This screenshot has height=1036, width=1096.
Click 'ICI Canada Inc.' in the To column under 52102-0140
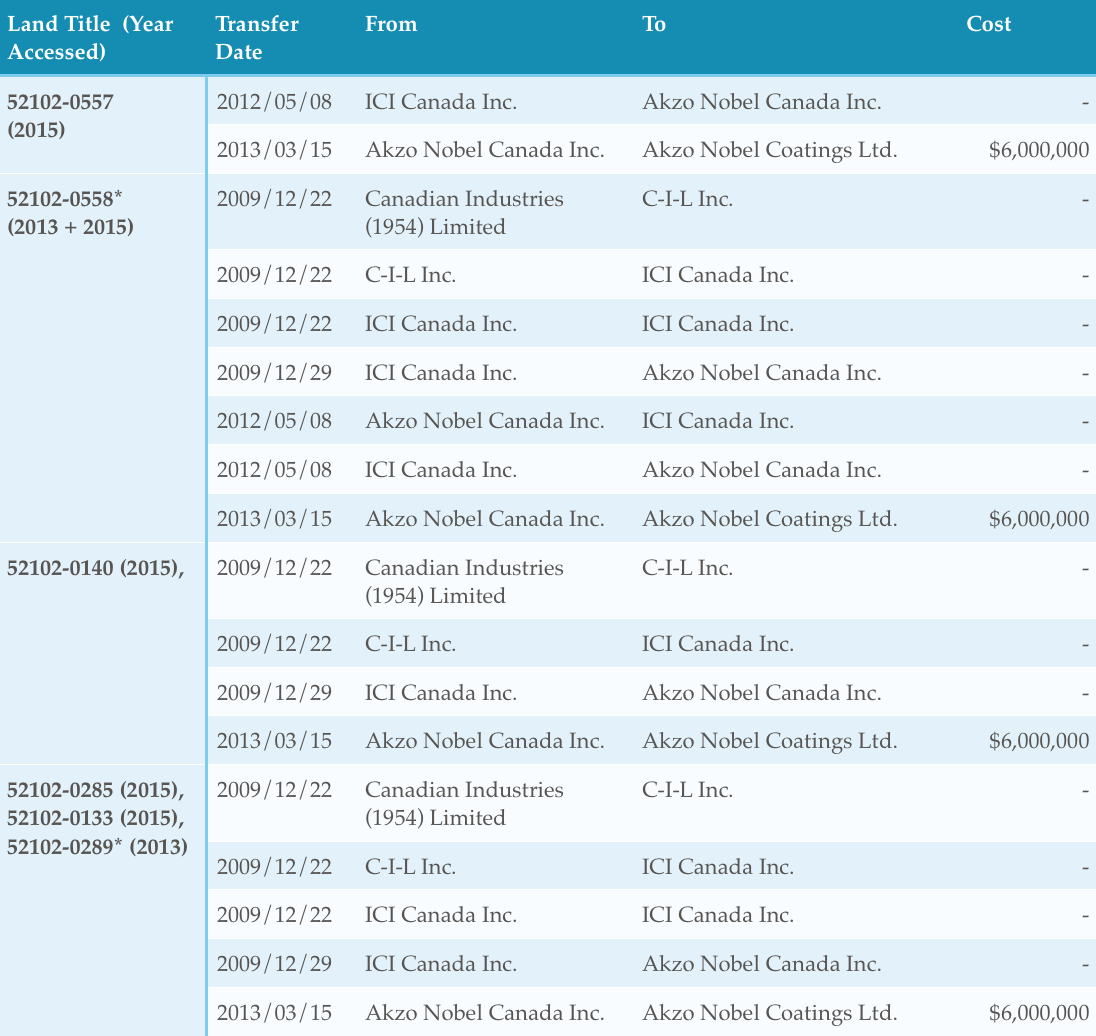(x=718, y=645)
